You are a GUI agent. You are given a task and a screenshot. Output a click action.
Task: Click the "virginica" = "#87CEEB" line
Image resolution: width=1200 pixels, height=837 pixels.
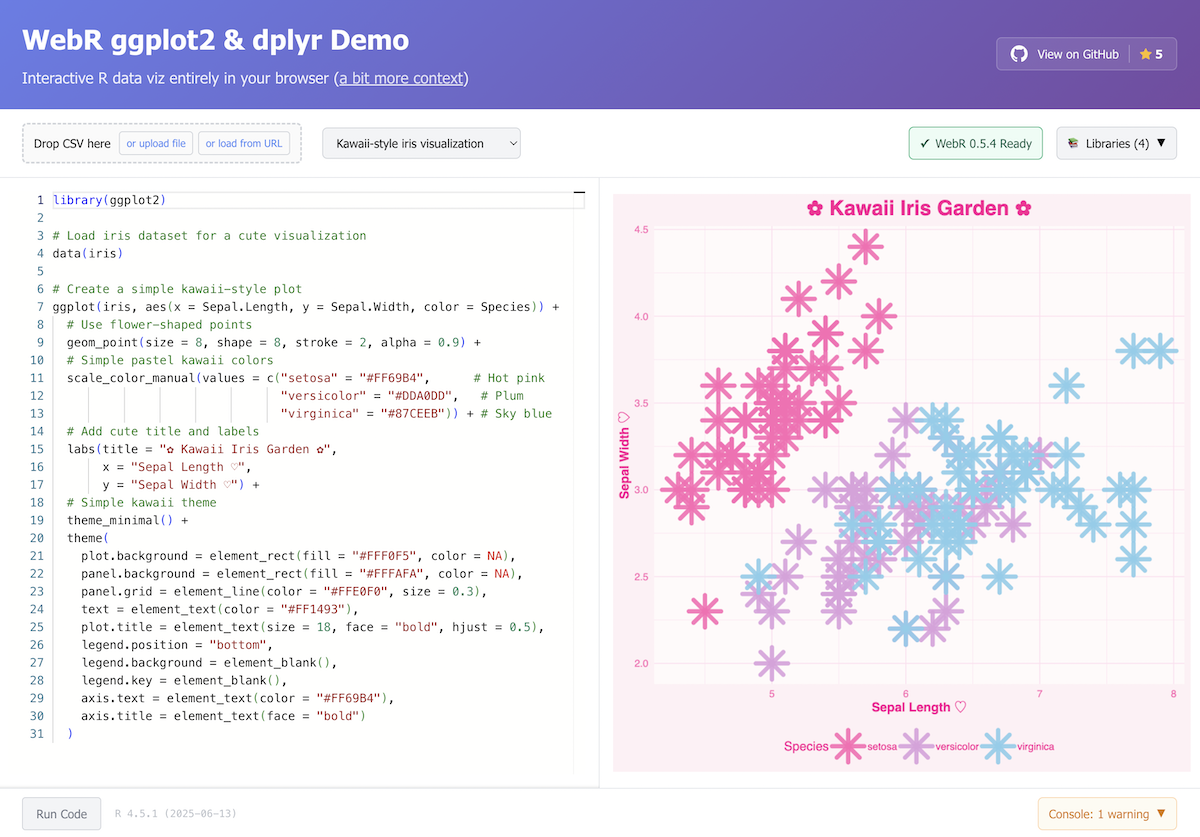416,413
